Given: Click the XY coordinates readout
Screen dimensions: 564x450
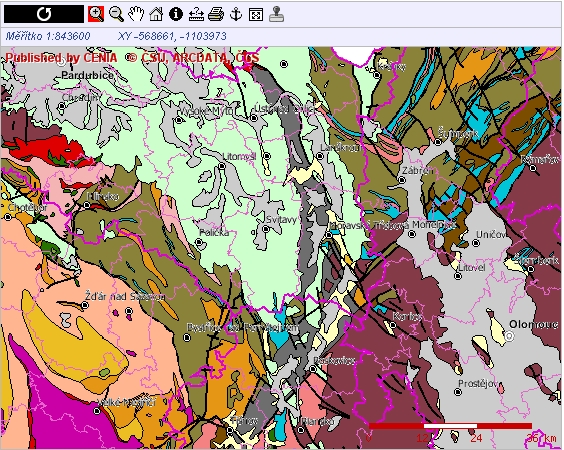Looking at the screenshot, I should (172, 36).
